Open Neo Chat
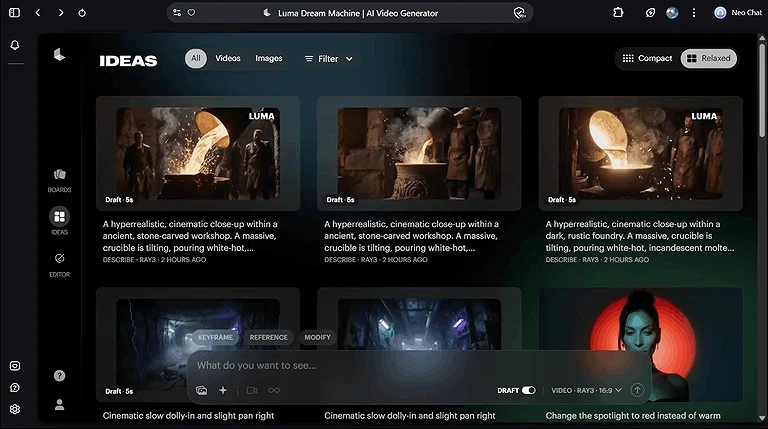 (x=738, y=13)
